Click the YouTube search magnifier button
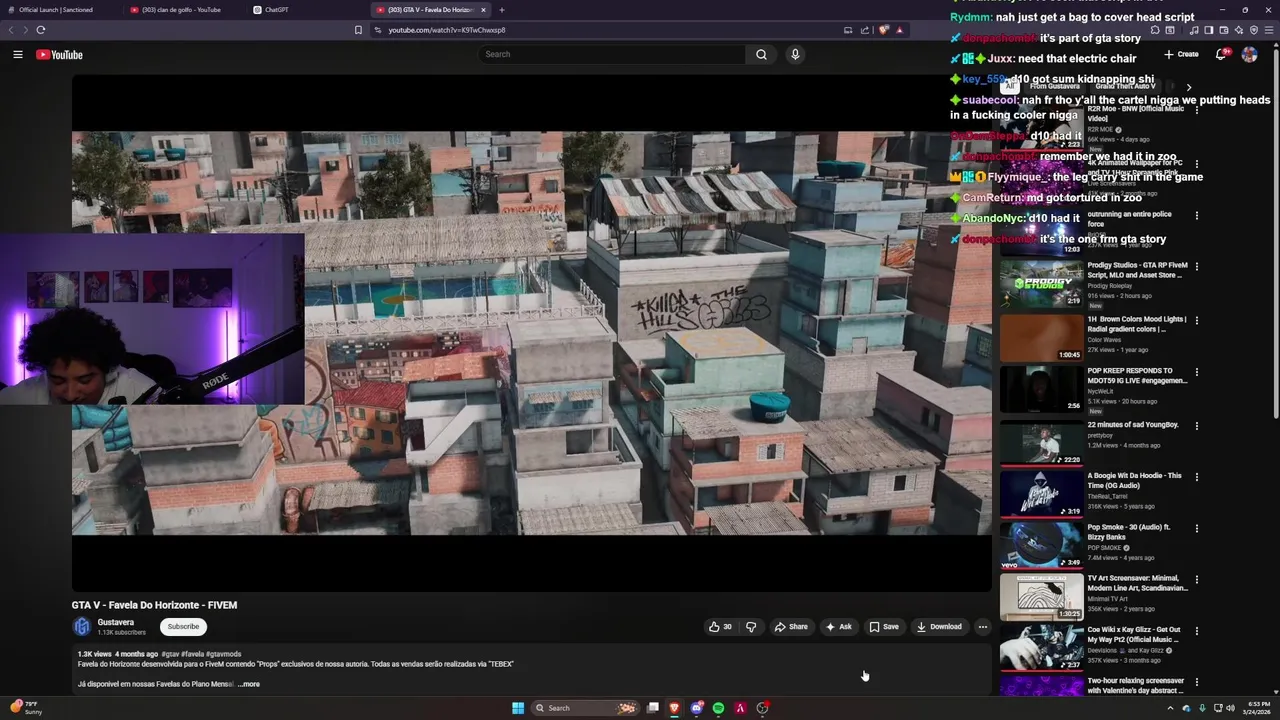Screen dimensions: 1280x720 pos(761,54)
